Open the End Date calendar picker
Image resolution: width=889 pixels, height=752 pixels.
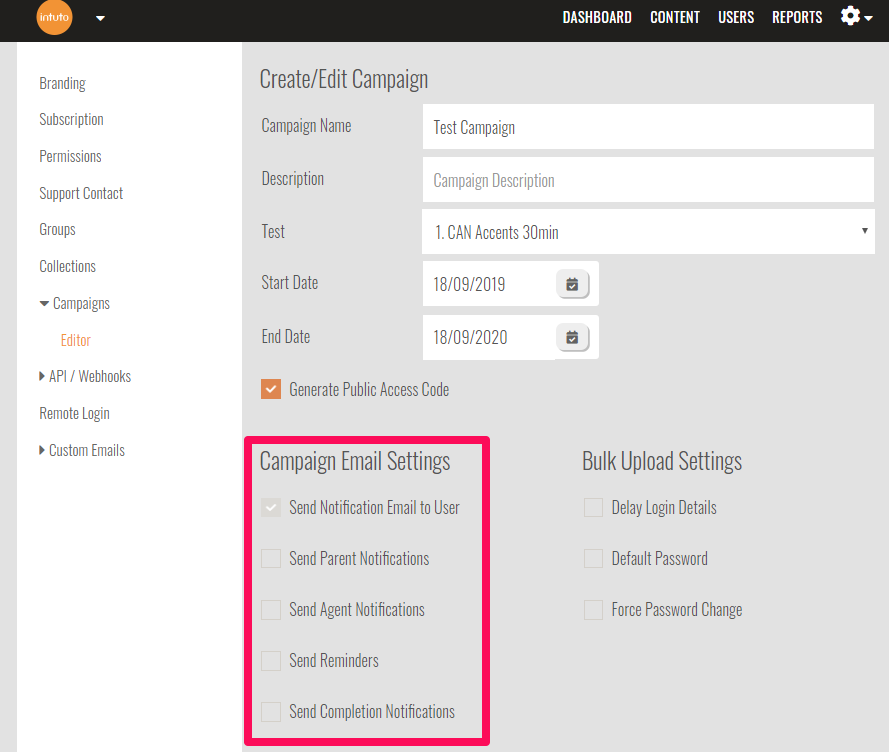(x=572, y=338)
